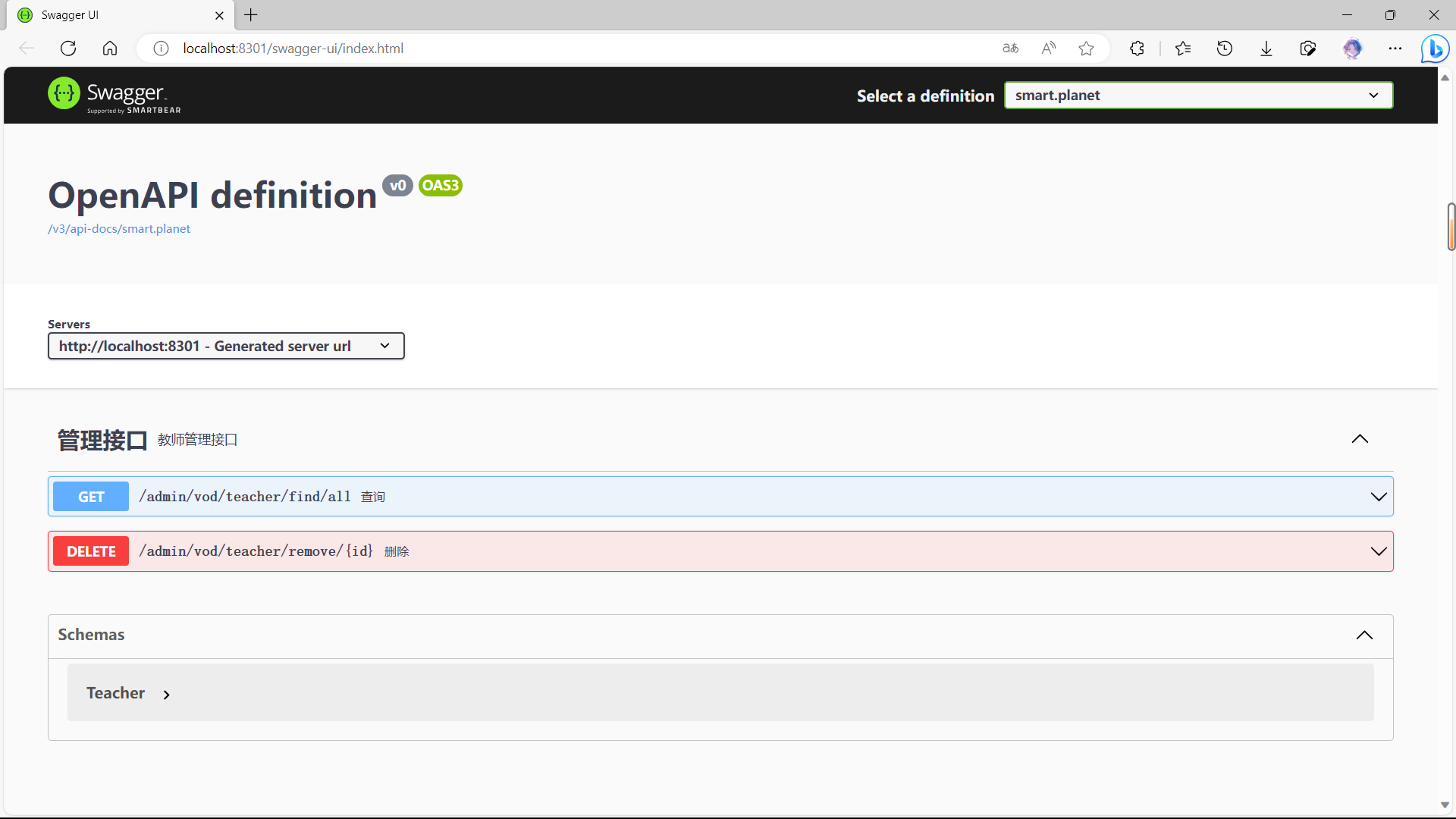Collapse the 管理接口 section
Screen dimensions: 1456x819
(1360, 439)
